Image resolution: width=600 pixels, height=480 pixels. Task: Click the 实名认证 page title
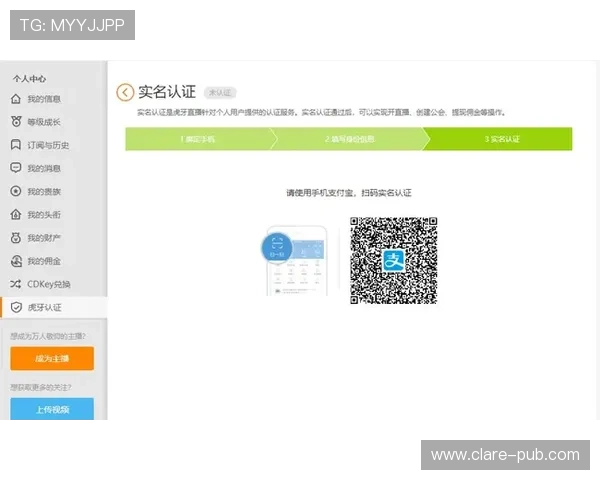click(x=167, y=92)
